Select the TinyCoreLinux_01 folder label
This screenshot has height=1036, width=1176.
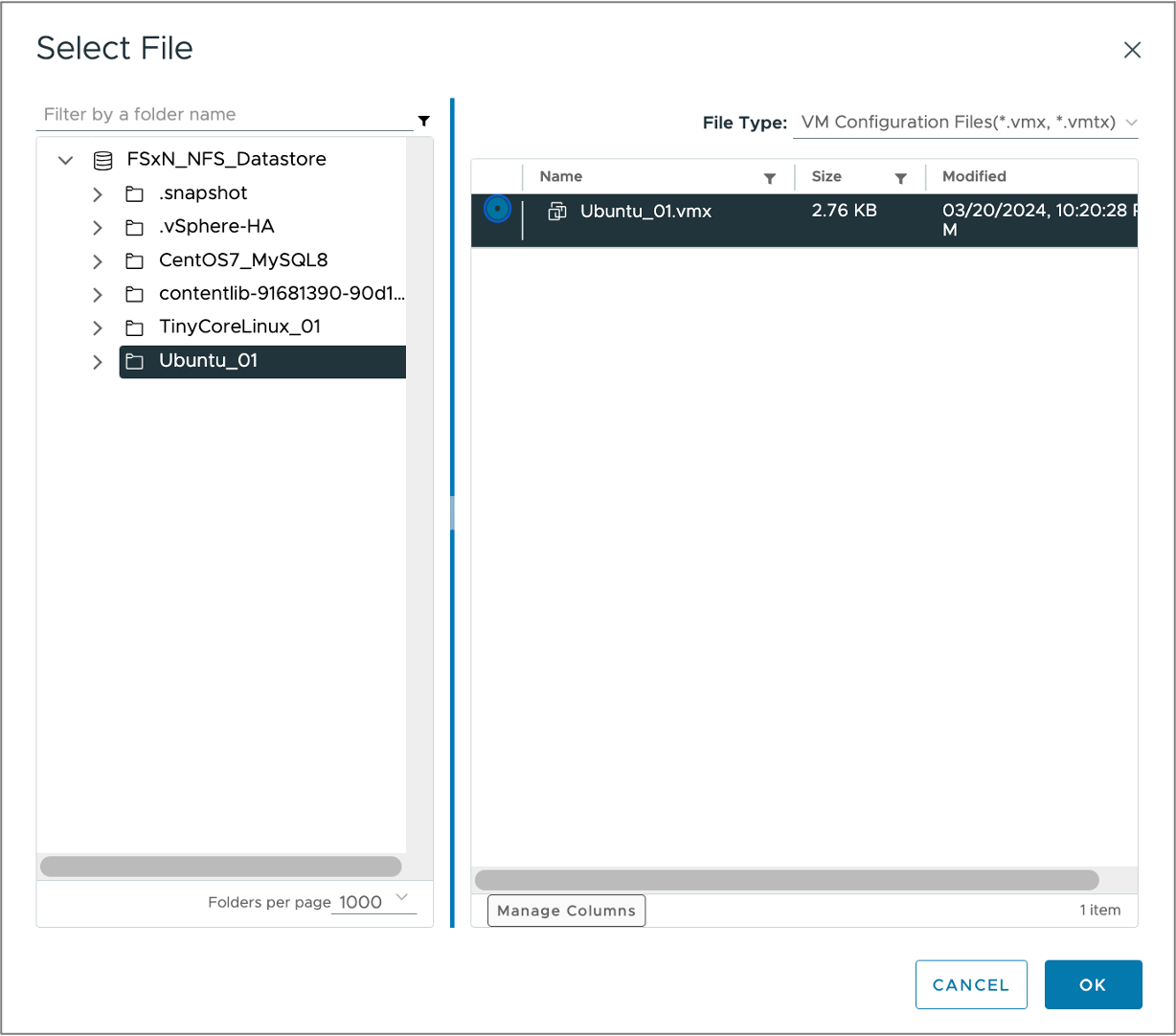coord(239,327)
